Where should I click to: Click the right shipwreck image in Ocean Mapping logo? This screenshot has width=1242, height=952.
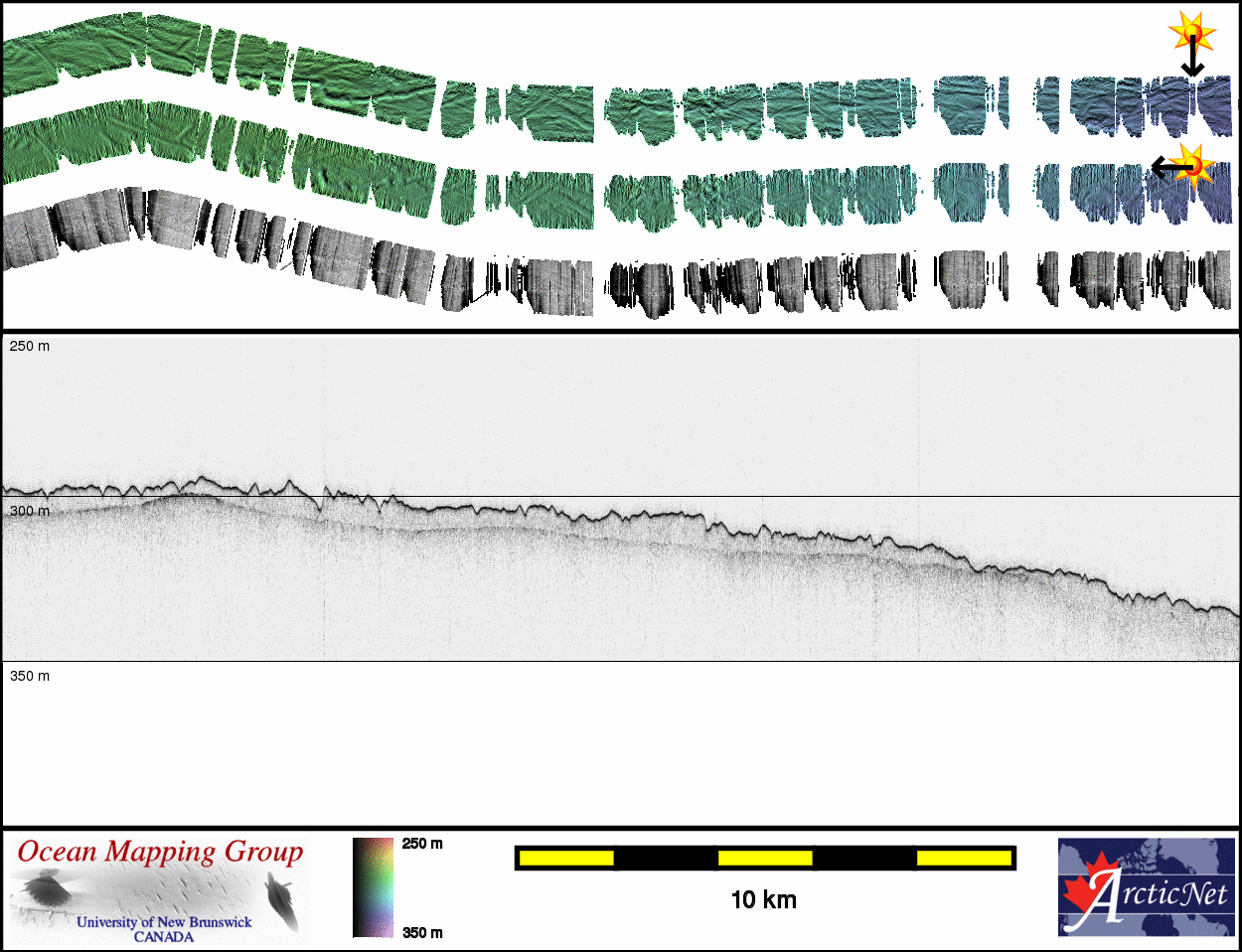[282, 902]
